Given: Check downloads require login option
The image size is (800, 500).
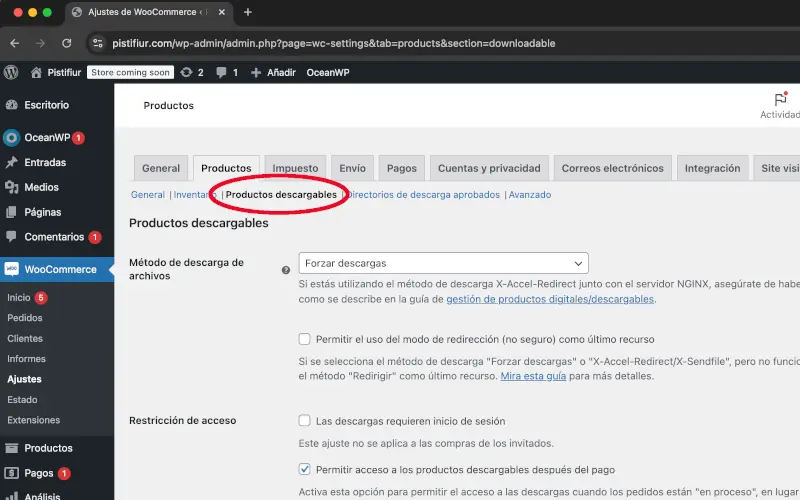Looking at the screenshot, I should pyautogui.click(x=305, y=420).
